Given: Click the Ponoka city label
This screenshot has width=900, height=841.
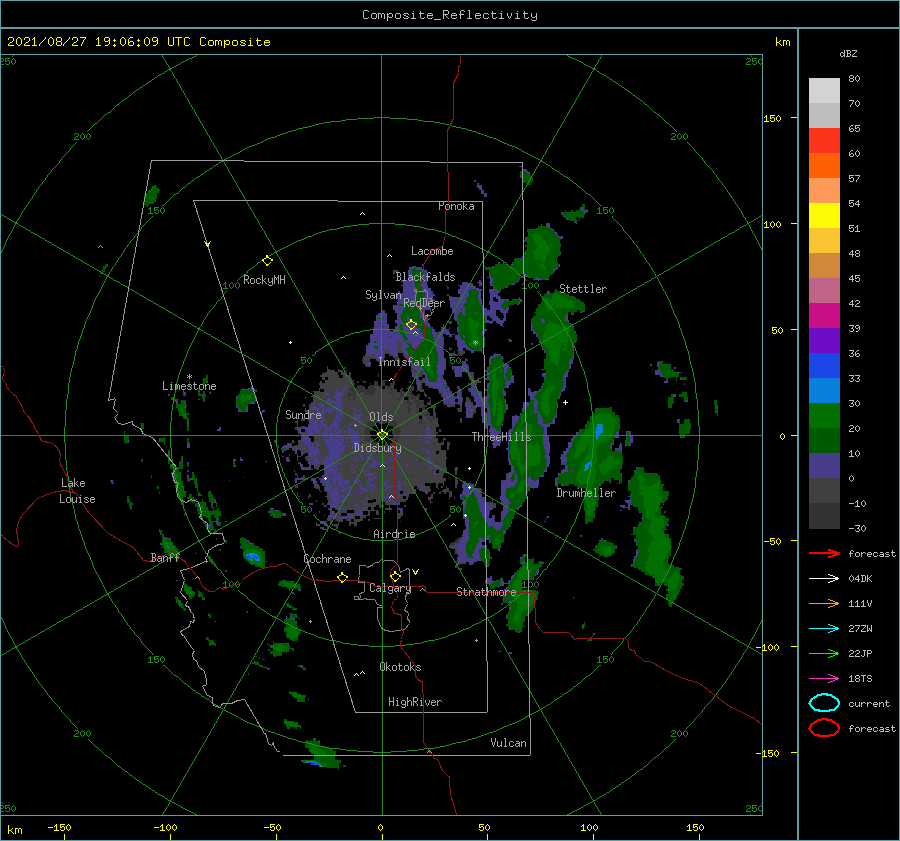Looking at the screenshot, I should tap(456, 206).
